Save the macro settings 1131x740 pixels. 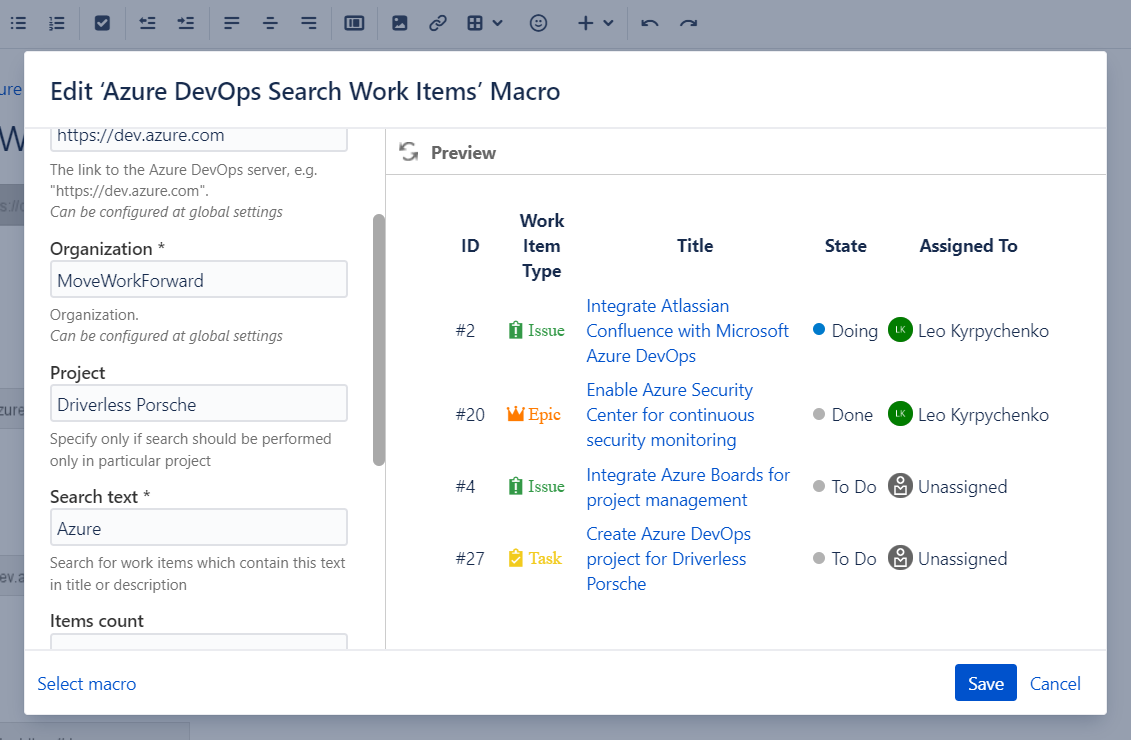point(985,683)
